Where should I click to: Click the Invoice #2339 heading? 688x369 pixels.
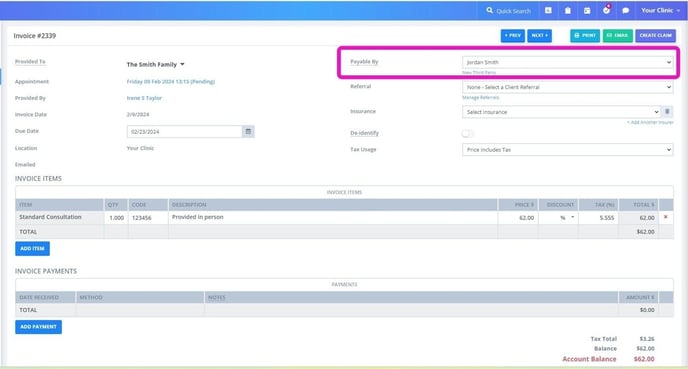pyautogui.click(x=35, y=36)
